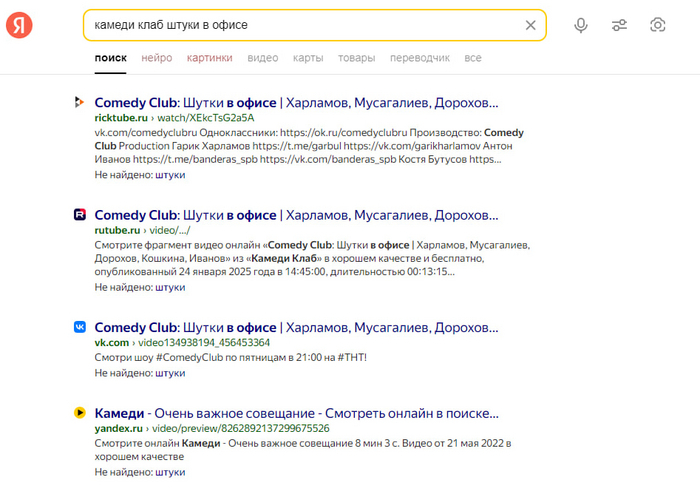
Task: Click the Yandex logo icon
Action: pos(19,26)
